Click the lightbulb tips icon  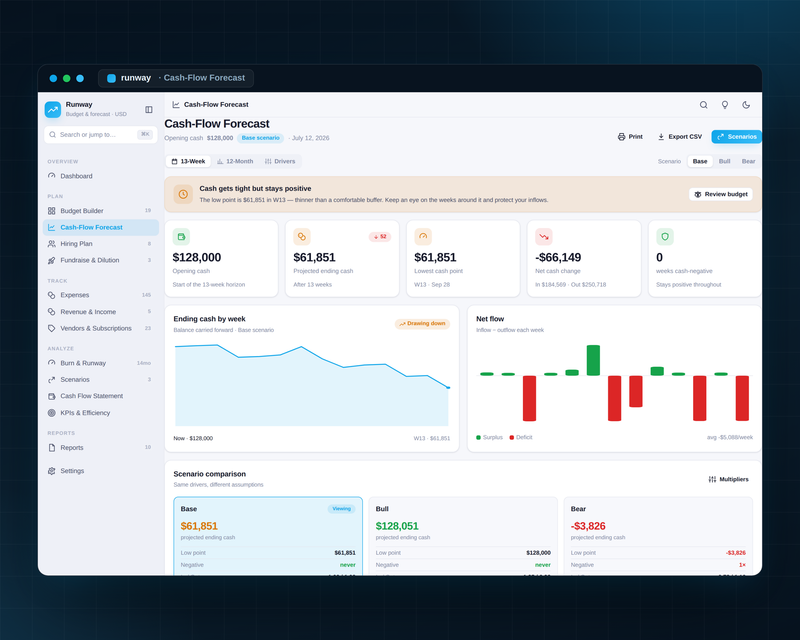click(724, 105)
